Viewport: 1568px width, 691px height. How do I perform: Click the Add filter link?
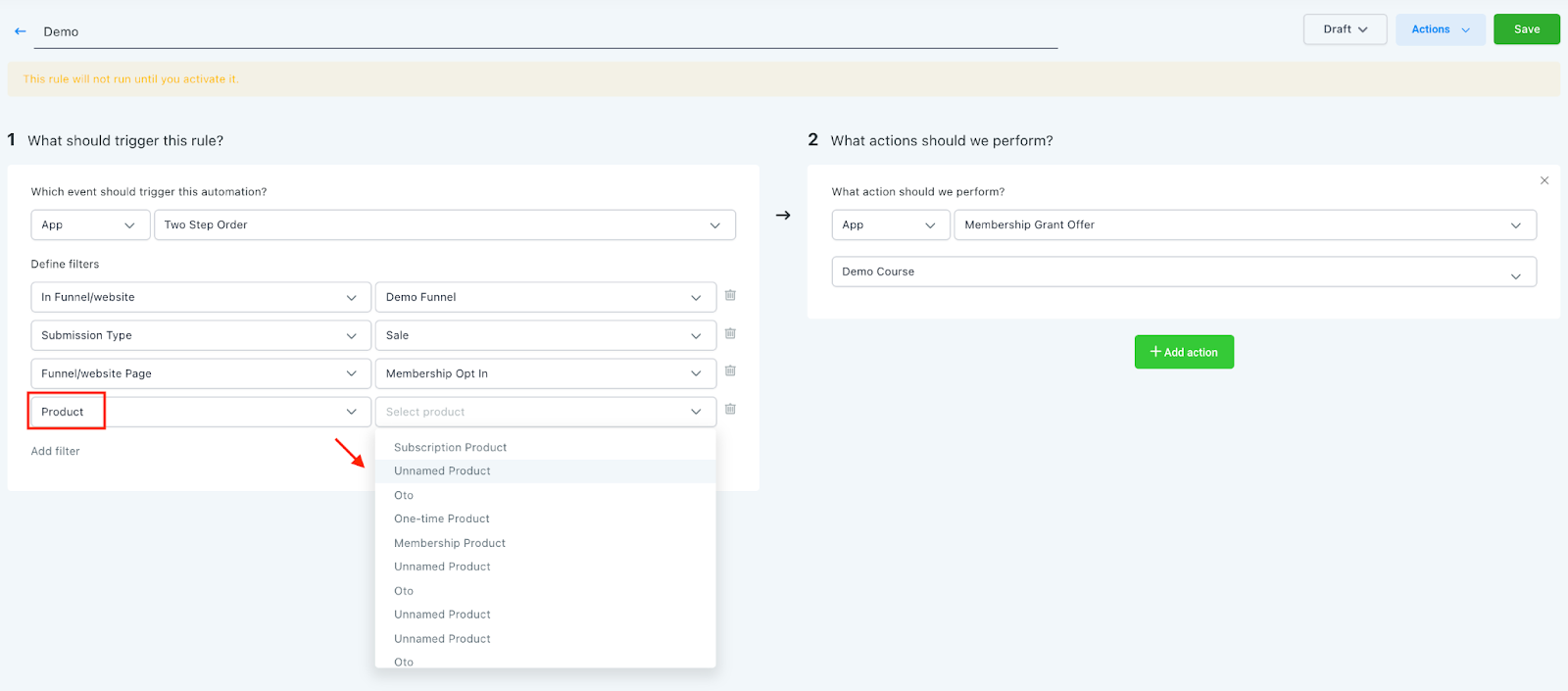(56, 452)
